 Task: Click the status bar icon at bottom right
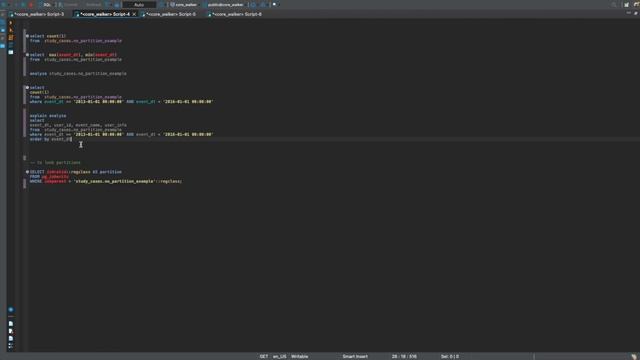tap(633, 356)
